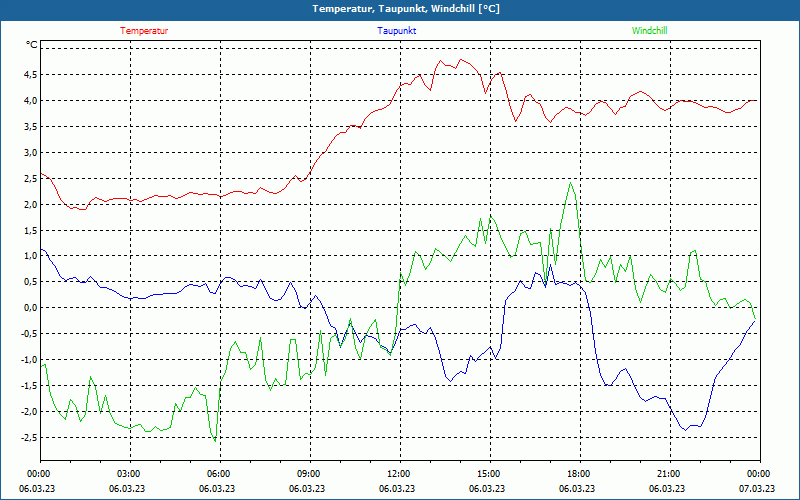
Task: Click the -1,5 y-axis value
Action: [29, 386]
